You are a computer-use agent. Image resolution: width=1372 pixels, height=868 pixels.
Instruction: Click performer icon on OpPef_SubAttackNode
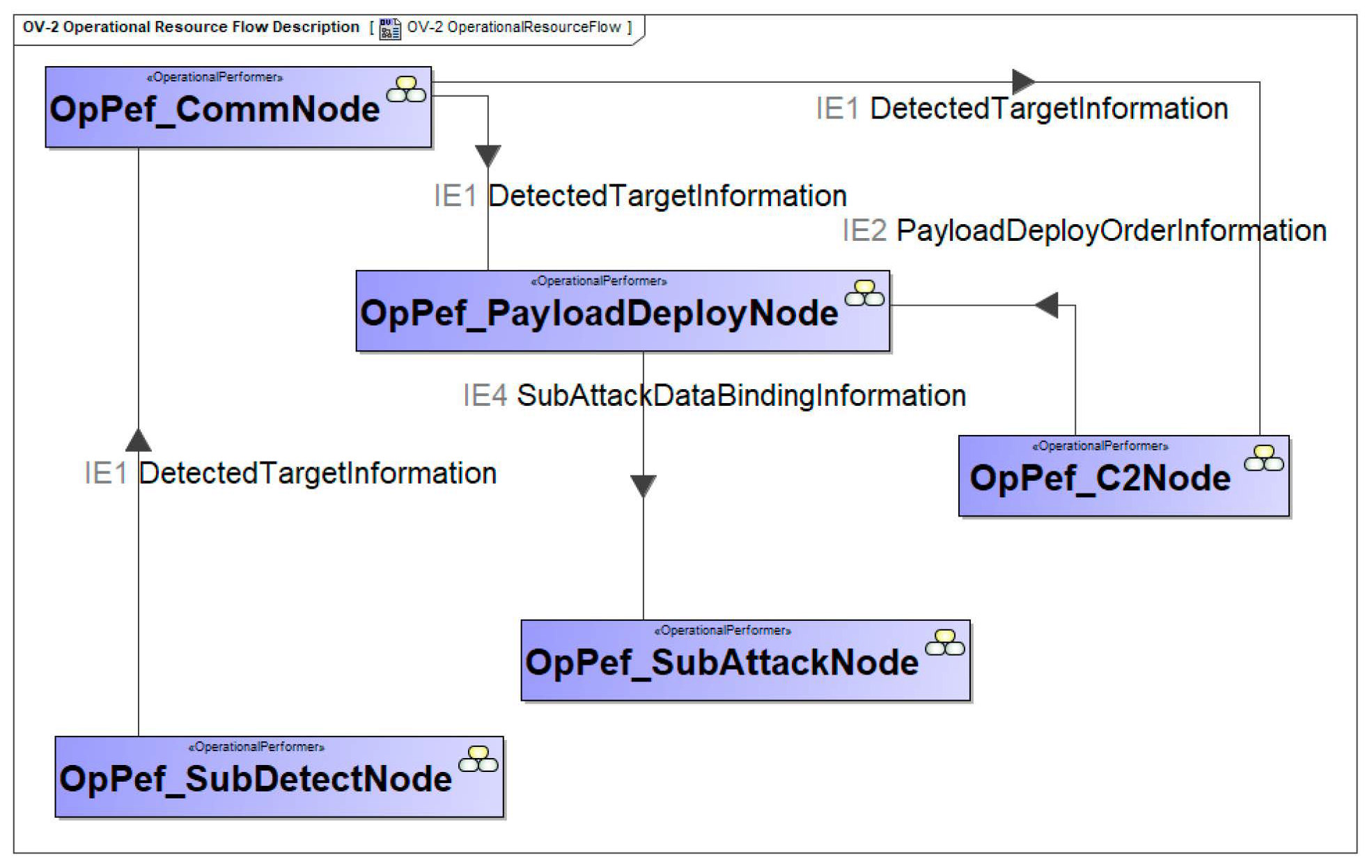click(944, 643)
